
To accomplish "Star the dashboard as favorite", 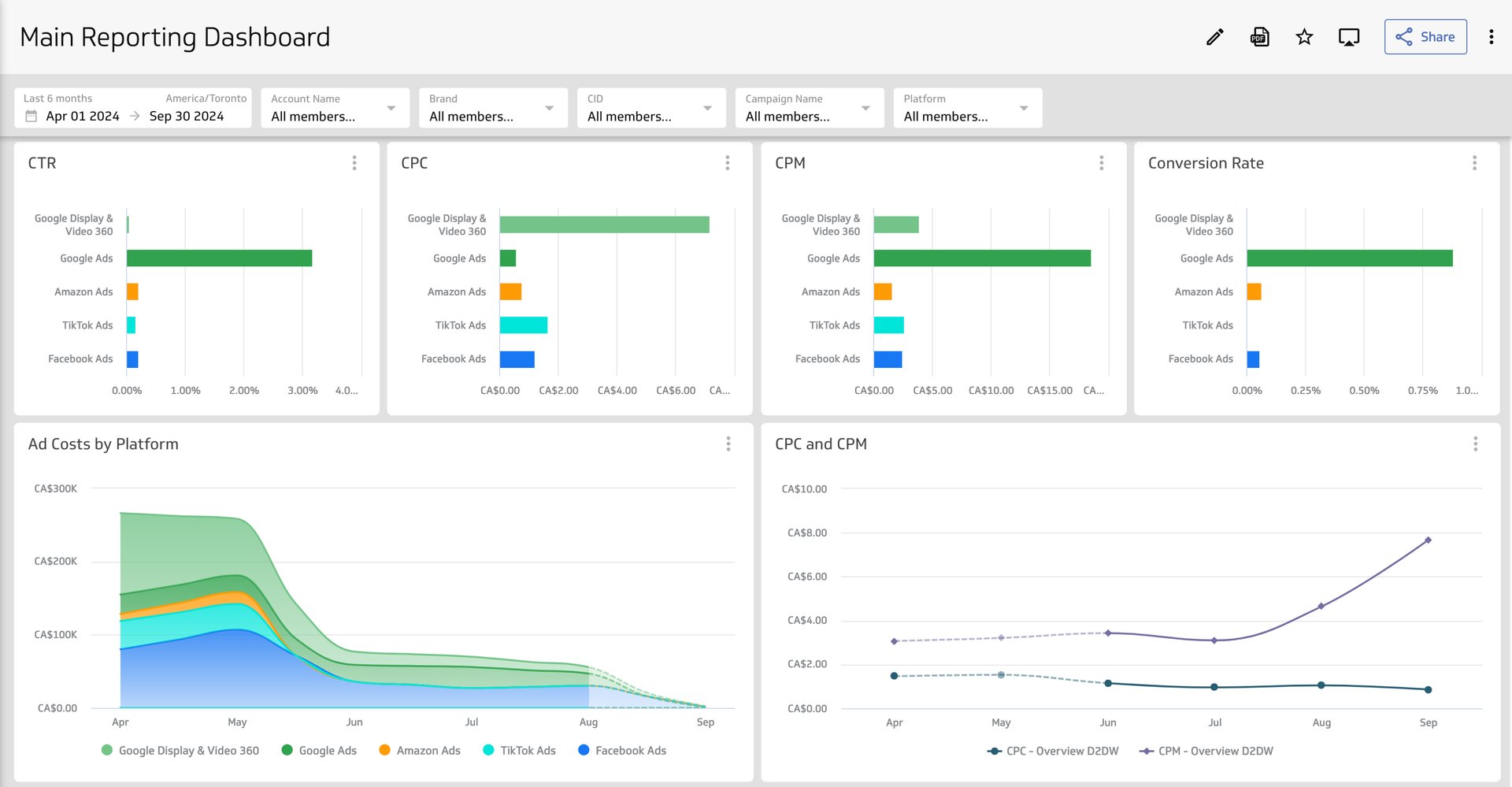I will pos(1304,37).
